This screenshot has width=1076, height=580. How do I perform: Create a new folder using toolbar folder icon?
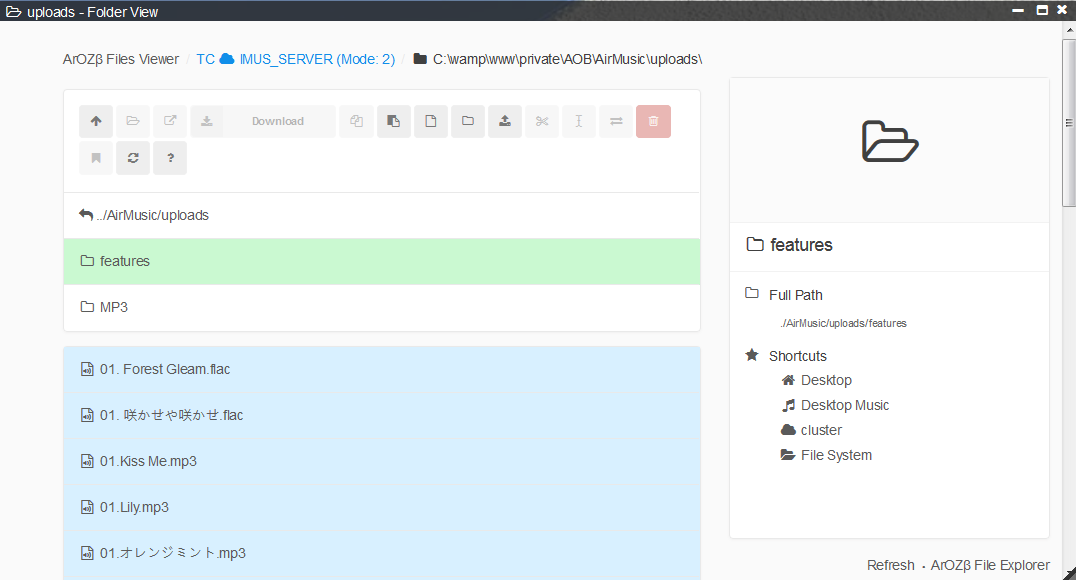(468, 122)
